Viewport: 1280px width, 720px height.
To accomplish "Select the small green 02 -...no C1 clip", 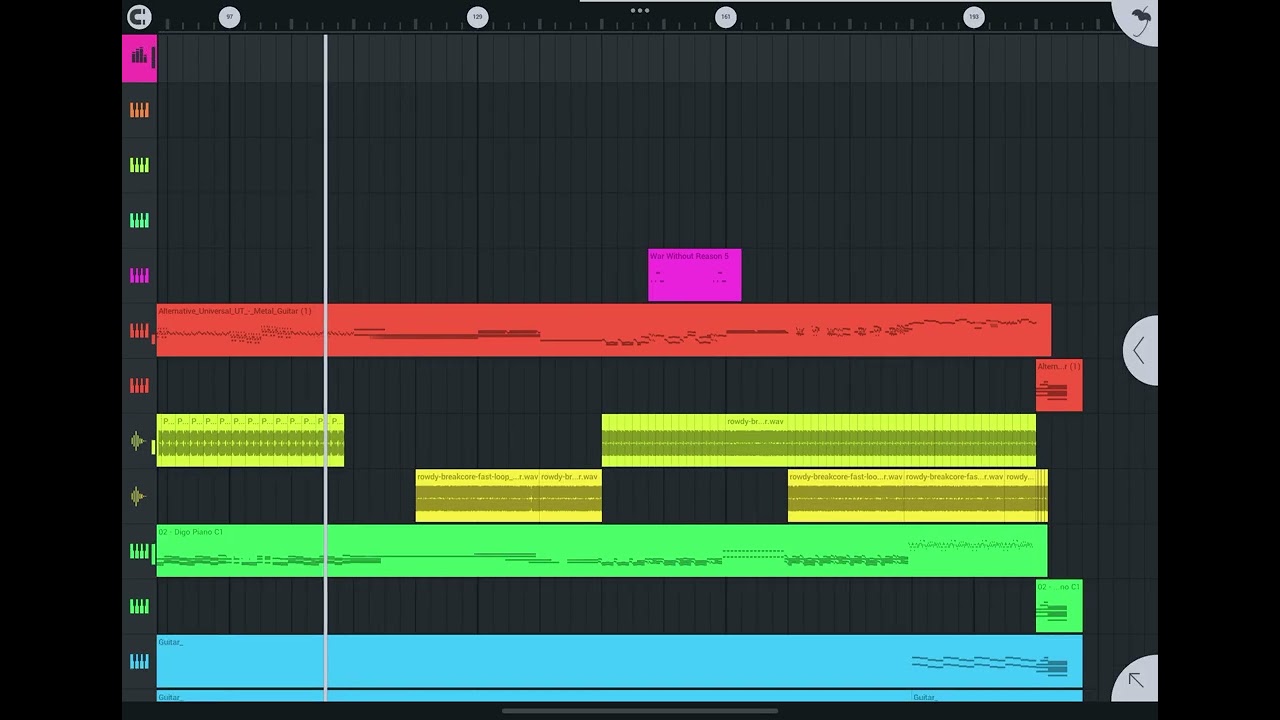I will (x=1059, y=606).
